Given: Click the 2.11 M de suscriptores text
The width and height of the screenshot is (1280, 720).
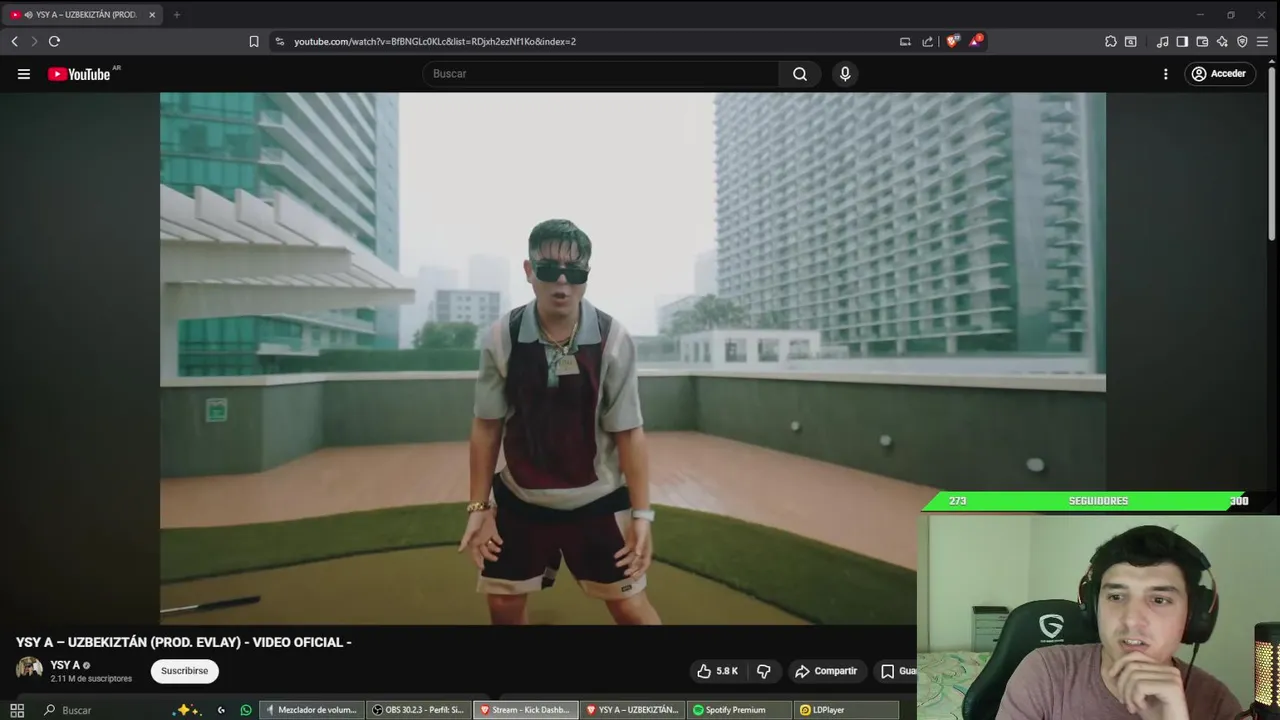Looking at the screenshot, I should coord(91,679).
